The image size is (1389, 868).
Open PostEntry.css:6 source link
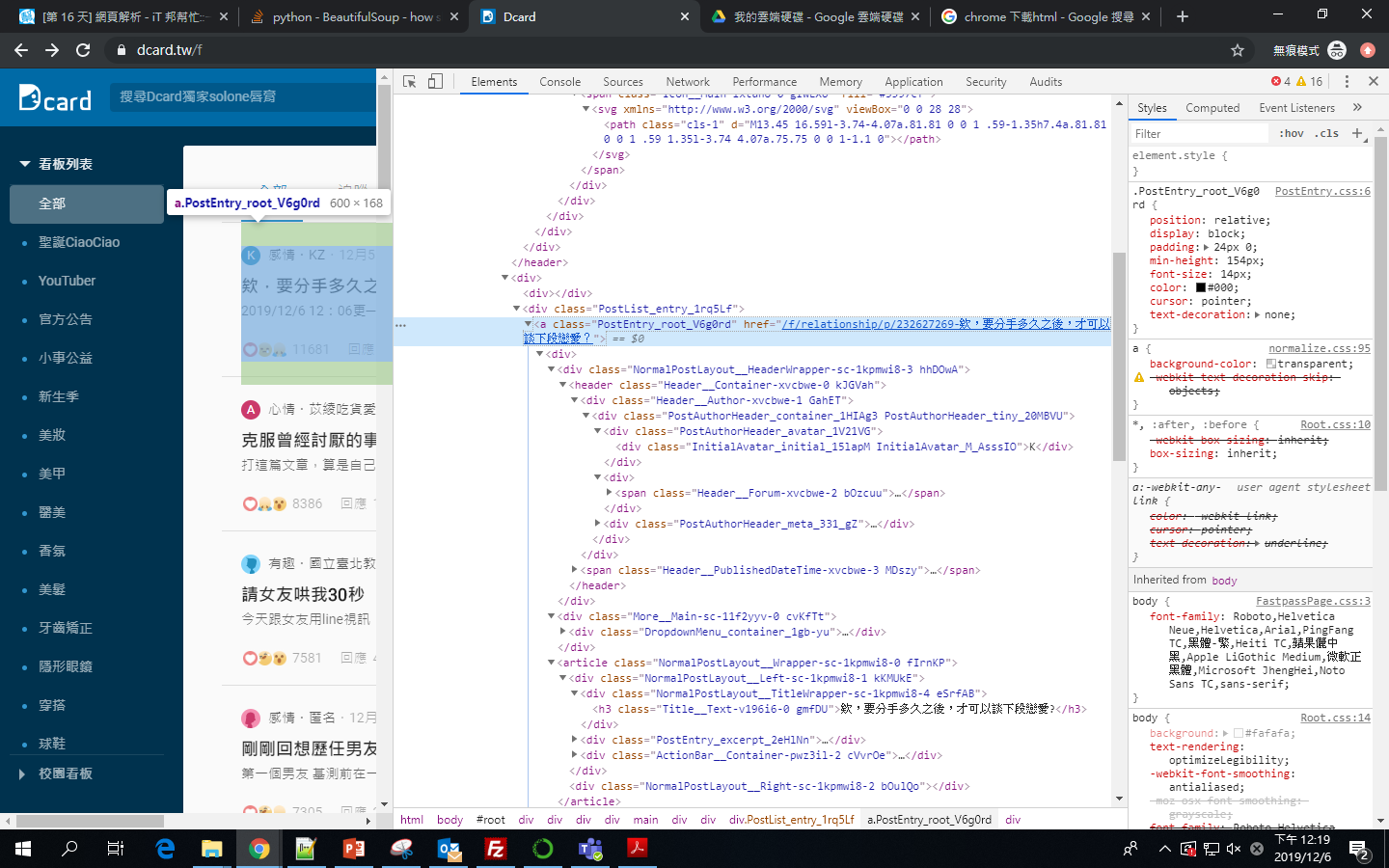pos(1322,191)
